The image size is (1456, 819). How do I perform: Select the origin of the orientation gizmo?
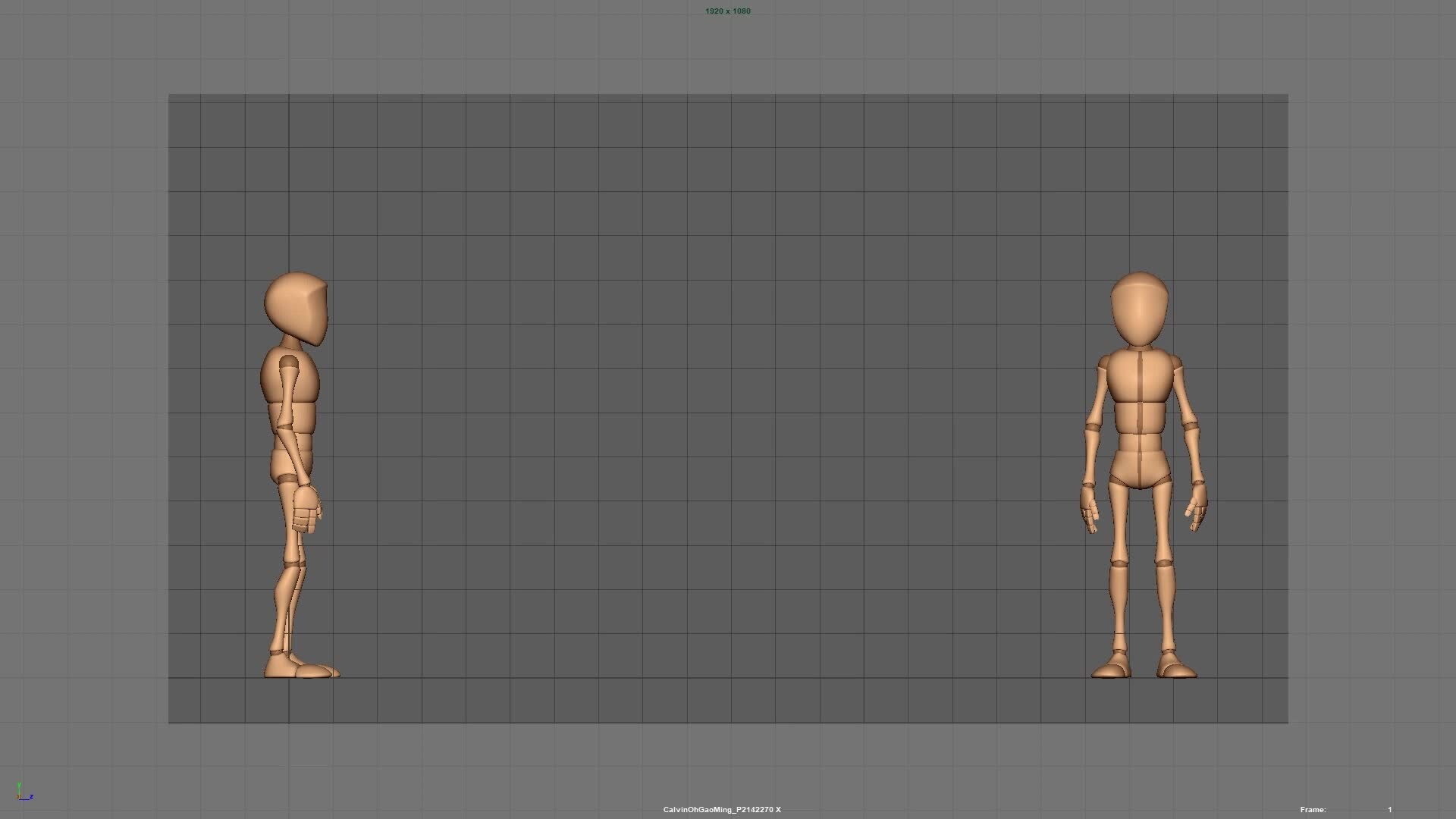[19, 797]
